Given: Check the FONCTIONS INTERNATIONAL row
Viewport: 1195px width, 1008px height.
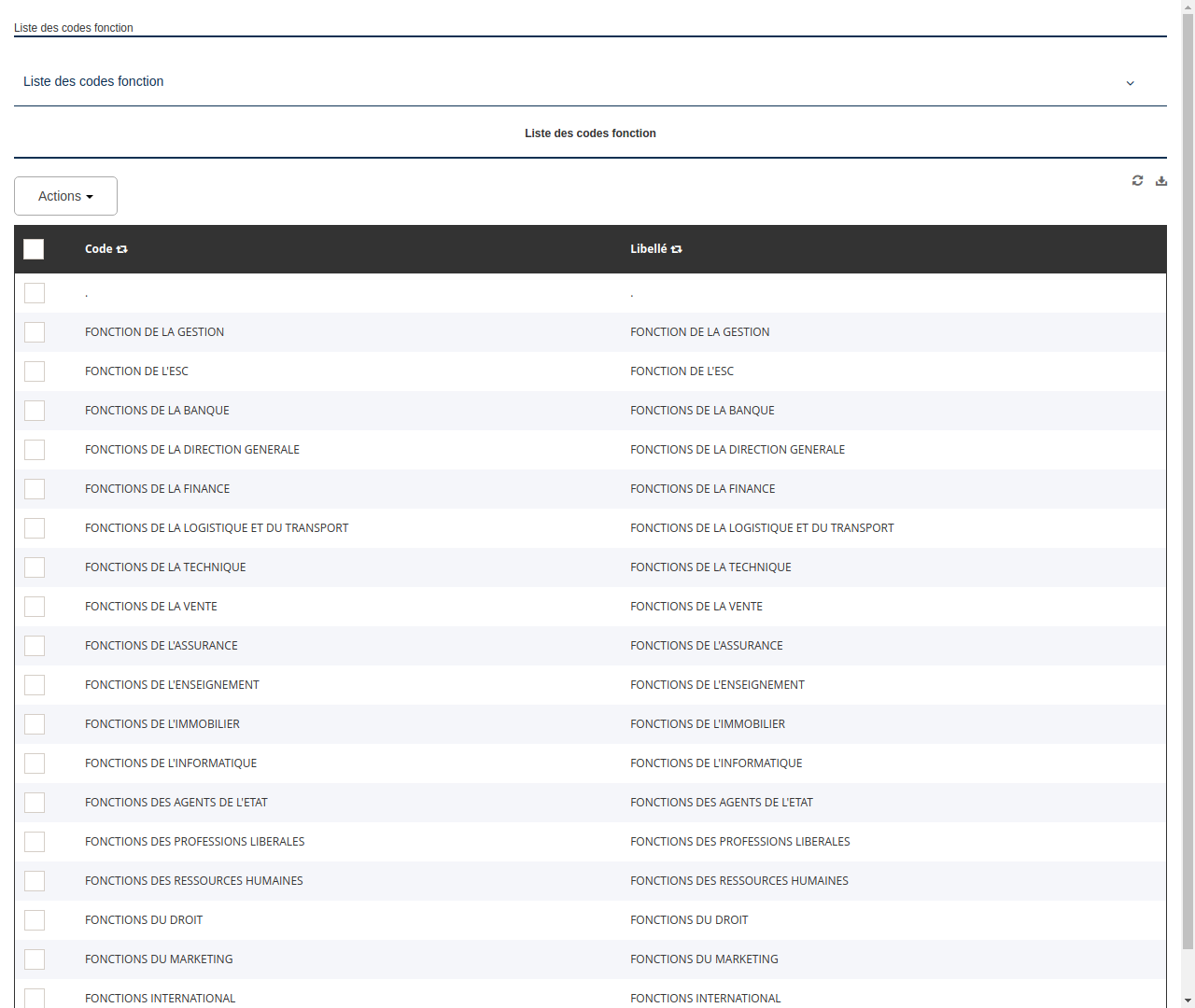Looking at the screenshot, I should coord(34,998).
